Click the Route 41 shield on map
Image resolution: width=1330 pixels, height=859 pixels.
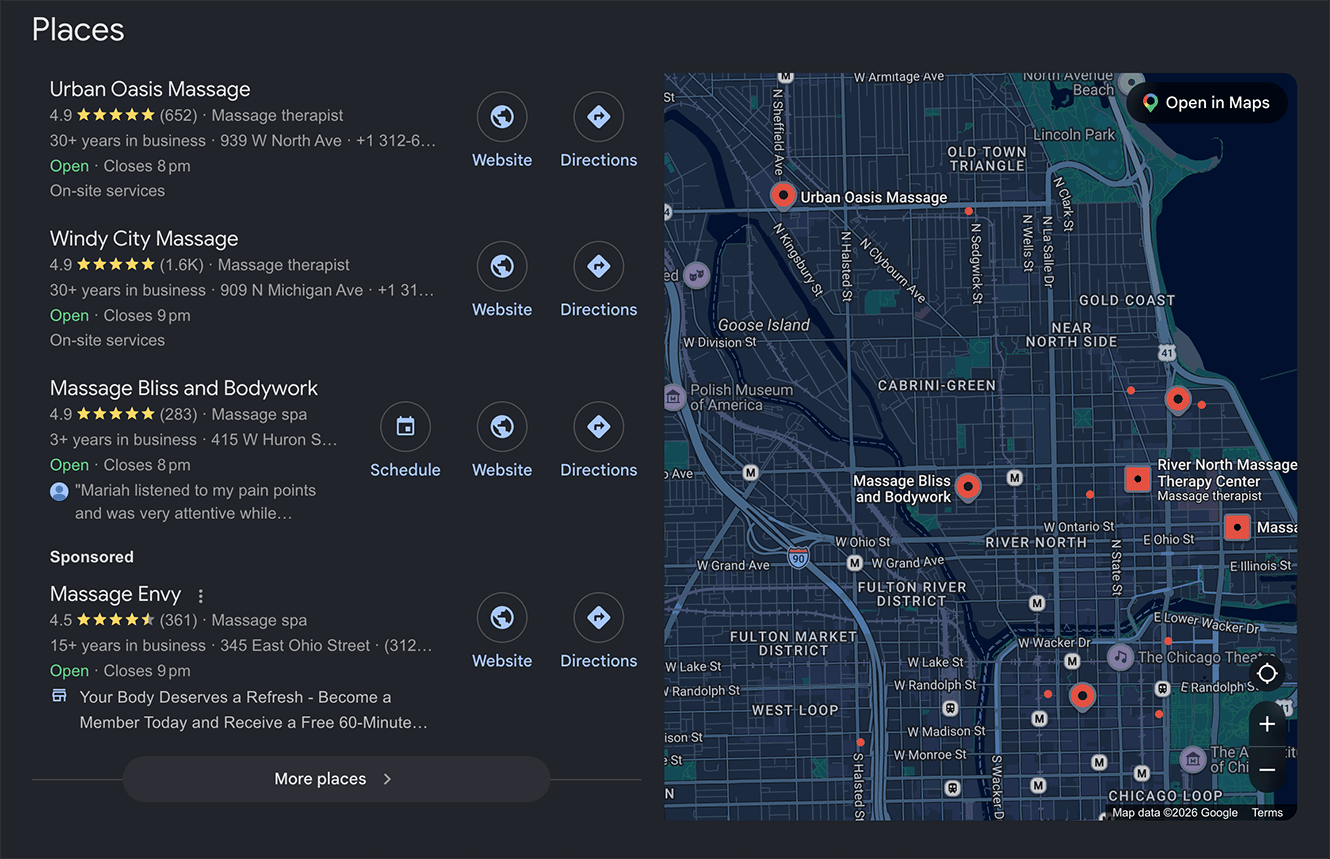coord(1167,352)
